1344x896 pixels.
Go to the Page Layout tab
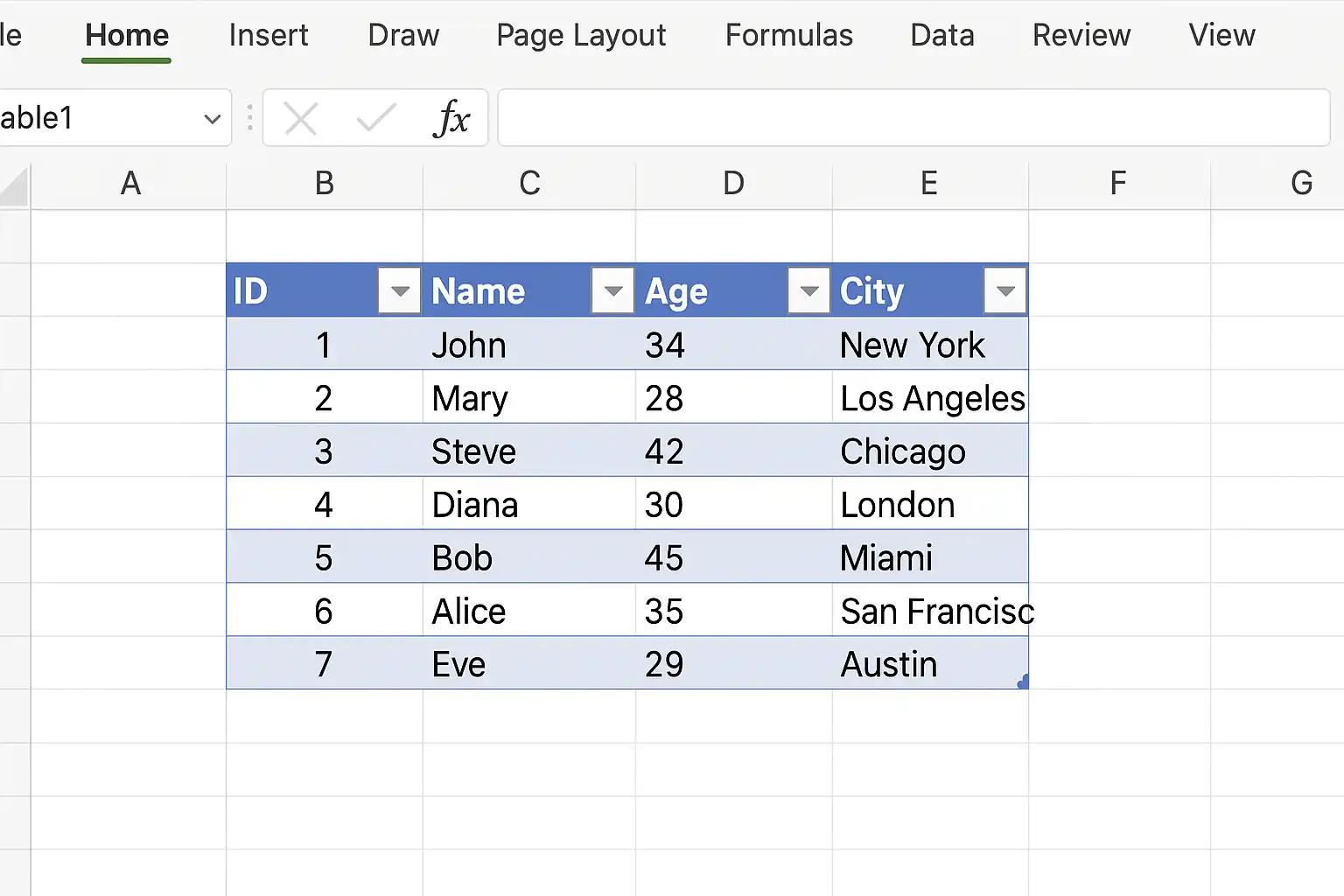point(581,35)
